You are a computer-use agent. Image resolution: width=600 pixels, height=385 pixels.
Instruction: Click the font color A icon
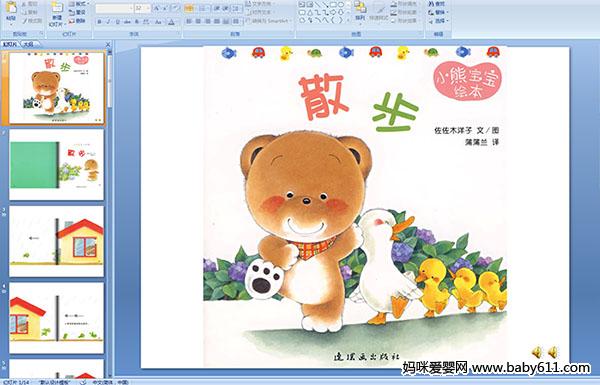pyautogui.click(x=172, y=22)
